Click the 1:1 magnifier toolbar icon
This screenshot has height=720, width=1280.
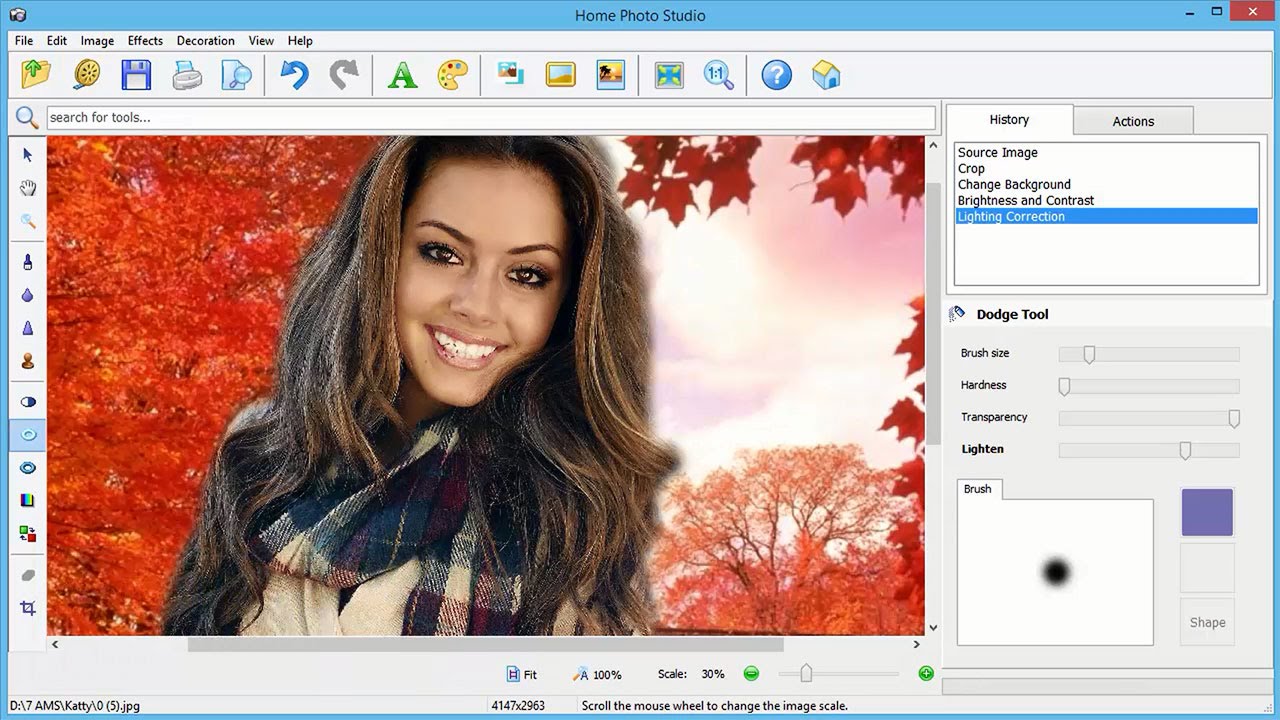719,75
